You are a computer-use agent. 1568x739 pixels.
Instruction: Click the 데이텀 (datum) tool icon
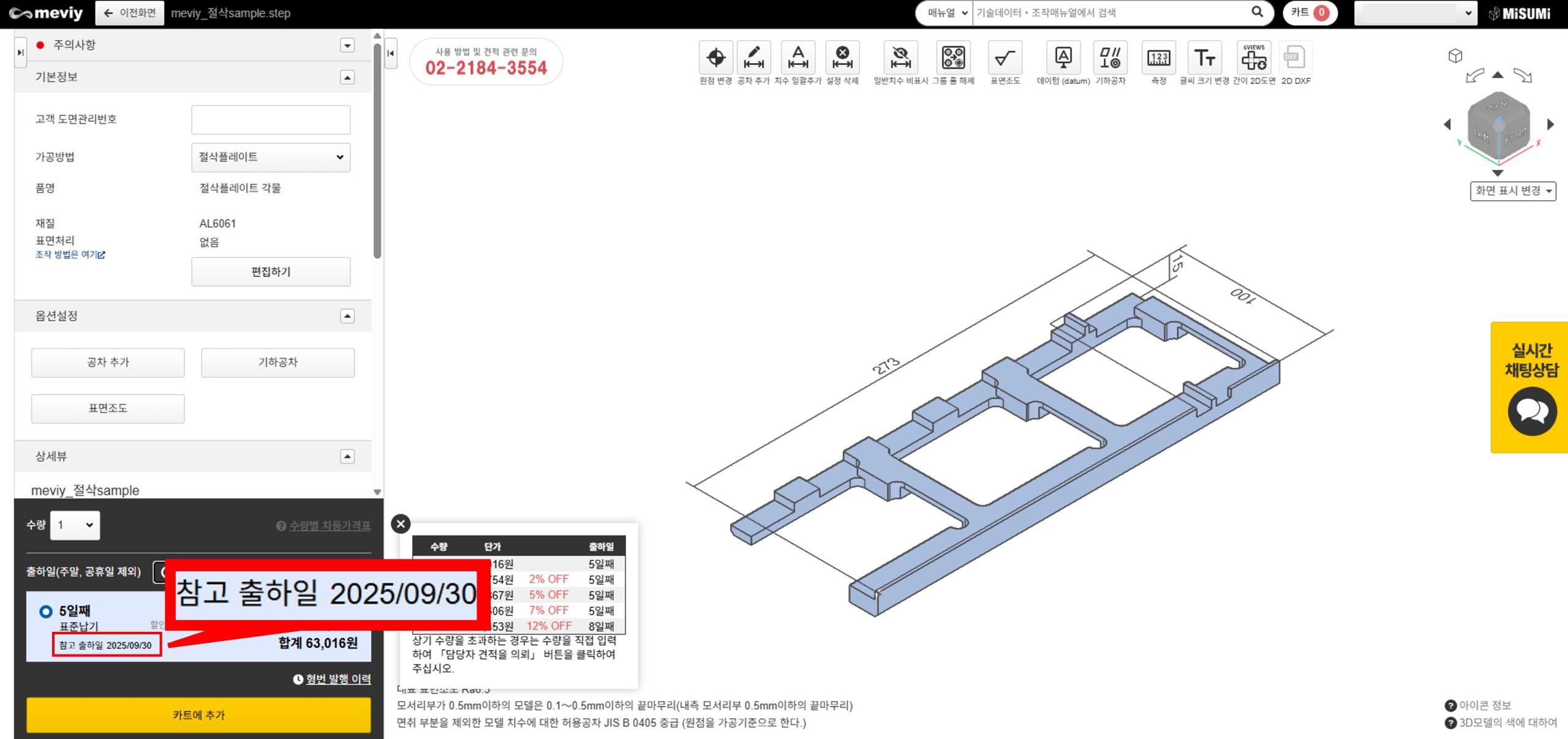[x=1063, y=59]
